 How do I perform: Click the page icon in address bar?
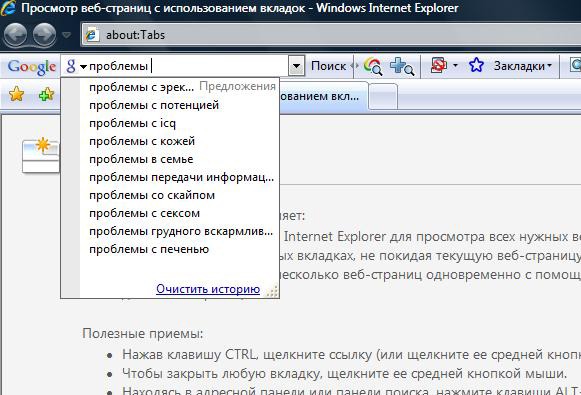coord(92,35)
